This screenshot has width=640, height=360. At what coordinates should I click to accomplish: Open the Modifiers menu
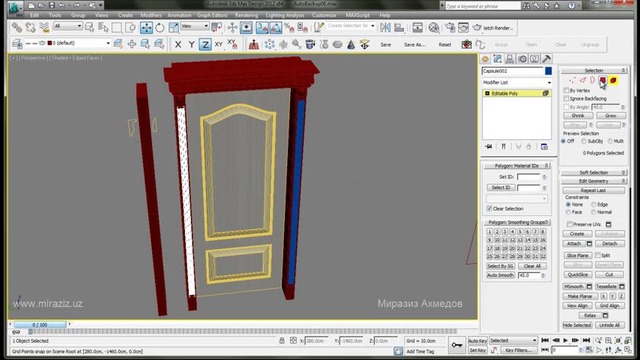pyautogui.click(x=151, y=15)
